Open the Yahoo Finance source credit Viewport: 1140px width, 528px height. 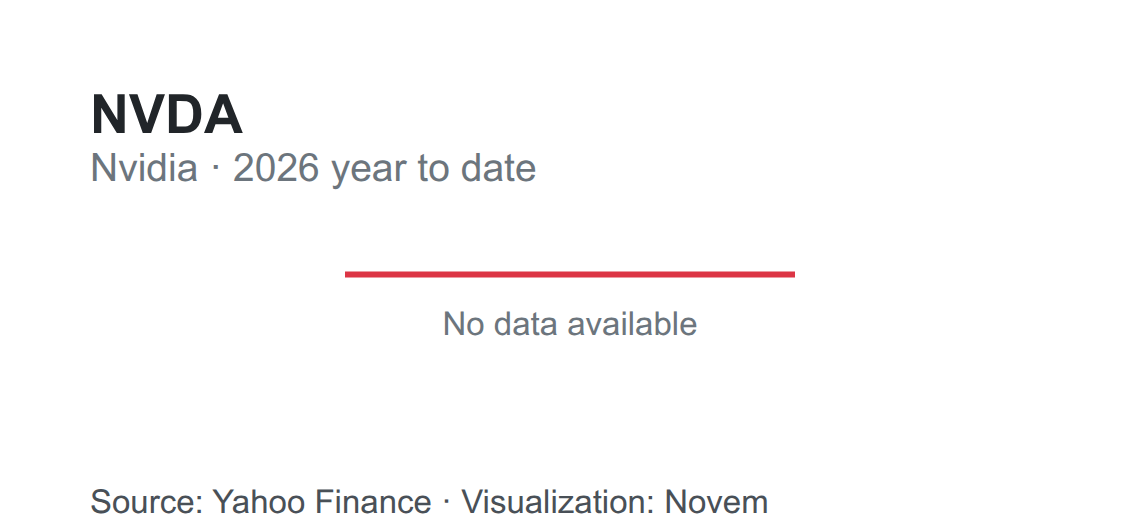321,503
